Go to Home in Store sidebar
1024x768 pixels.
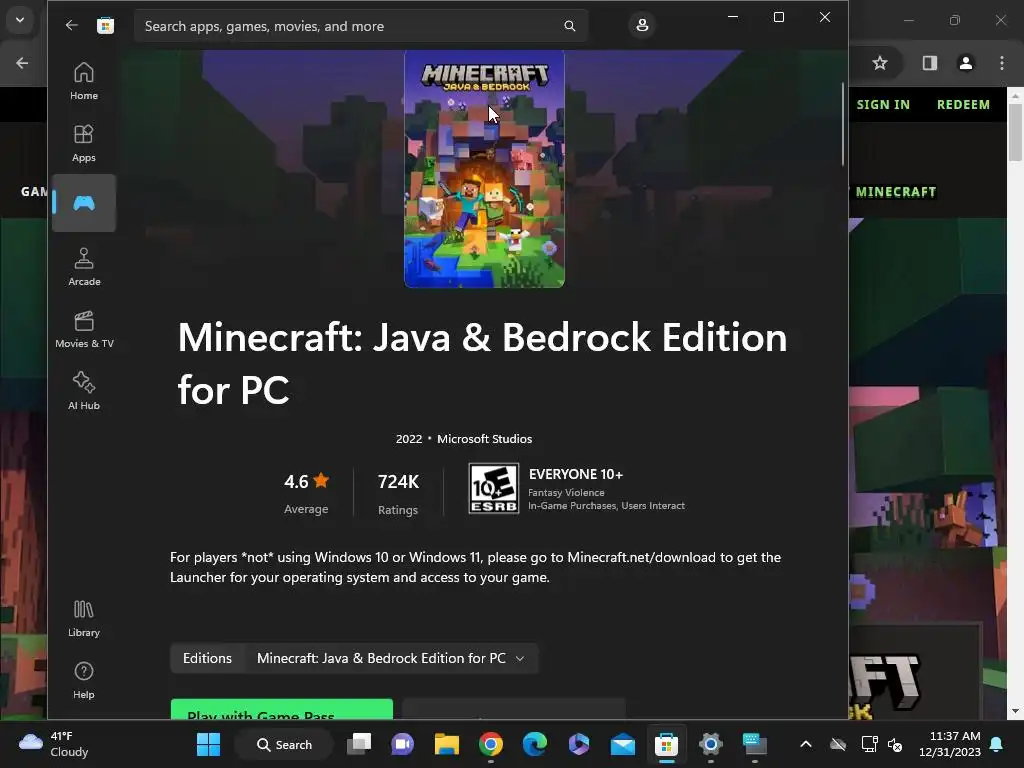pos(84,81)
